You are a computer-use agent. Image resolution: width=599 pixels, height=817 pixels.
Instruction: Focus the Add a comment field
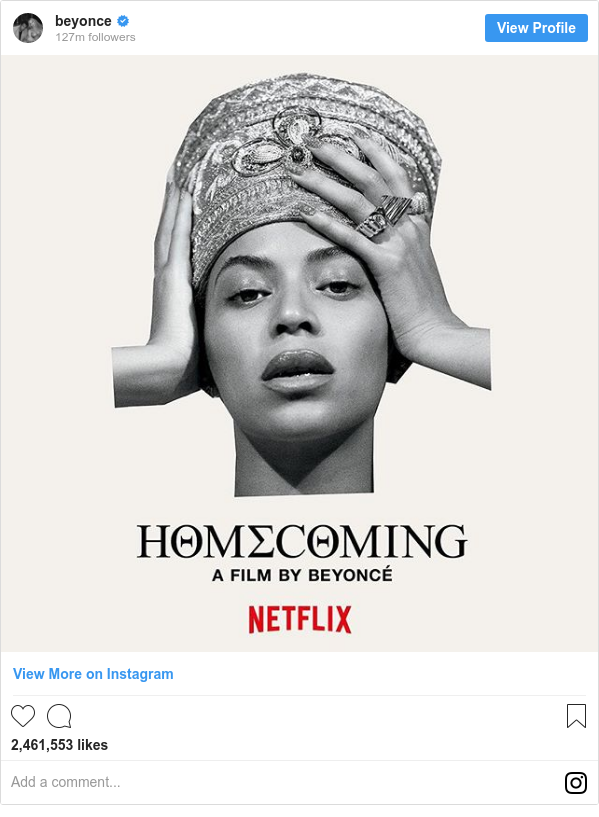281,782
